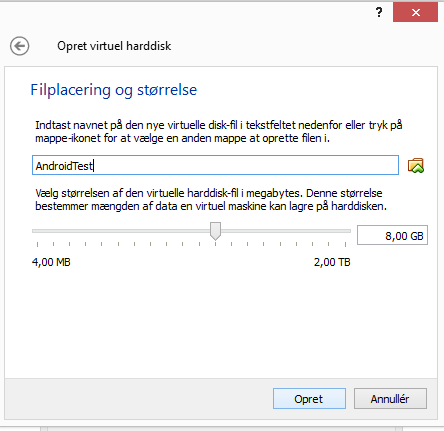Grab the disk size slider handle
This screenshot has width=444, height=431.
(215, 231)
